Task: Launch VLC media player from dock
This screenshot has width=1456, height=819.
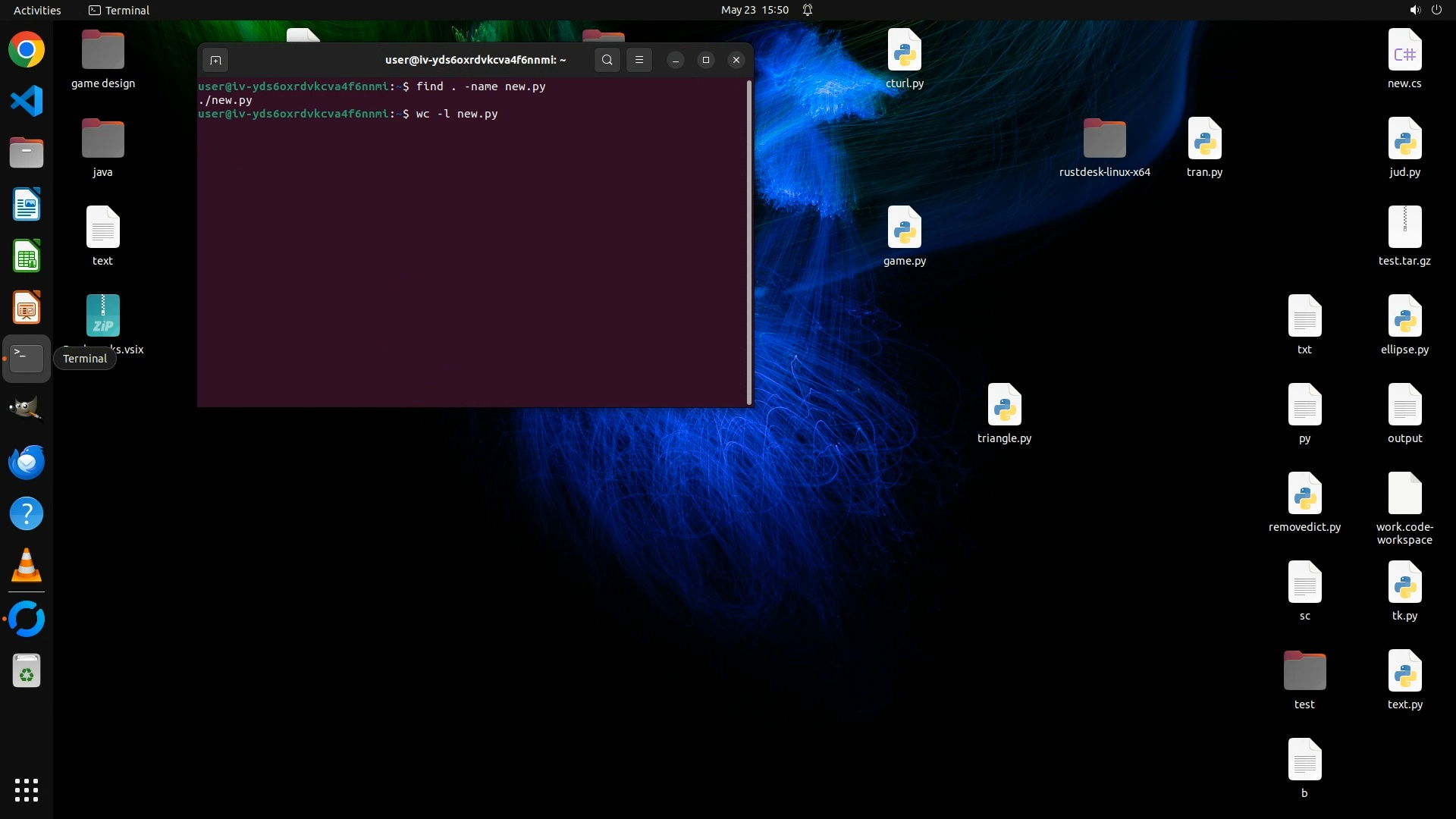Action: pyautogui.click(x=27, y=566)
